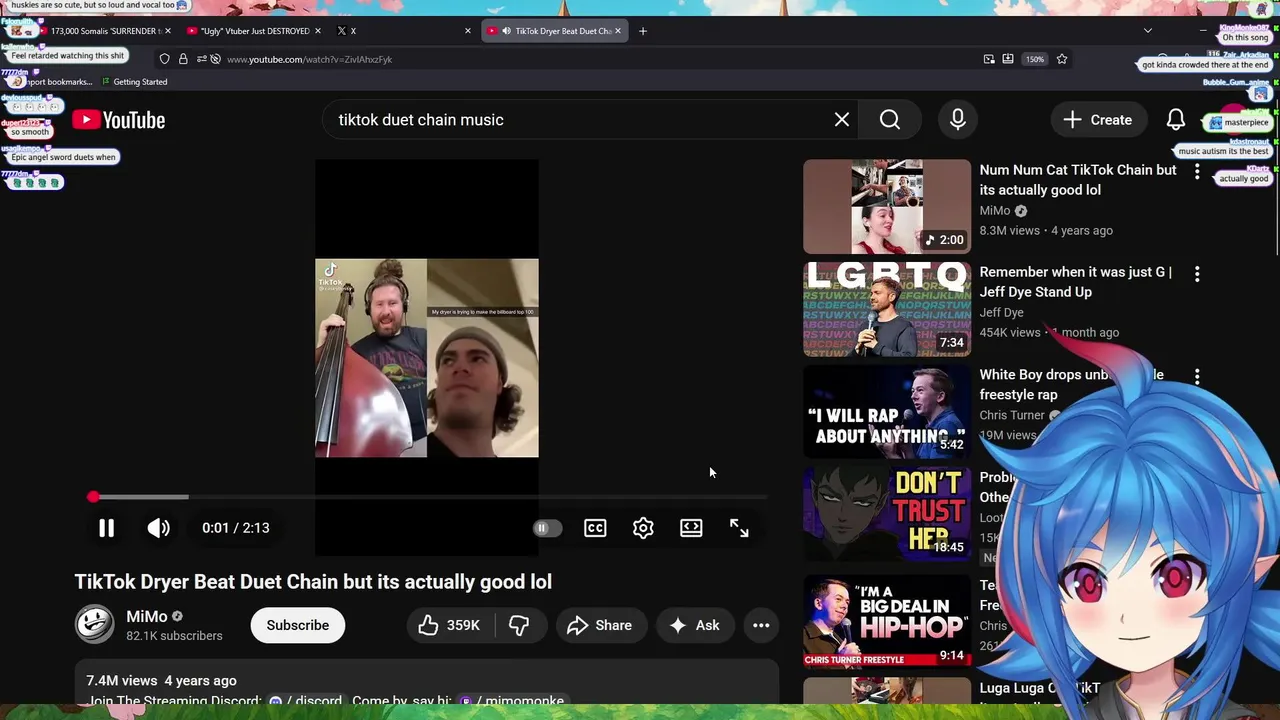Seek on the video progress bar

[427, 497]
